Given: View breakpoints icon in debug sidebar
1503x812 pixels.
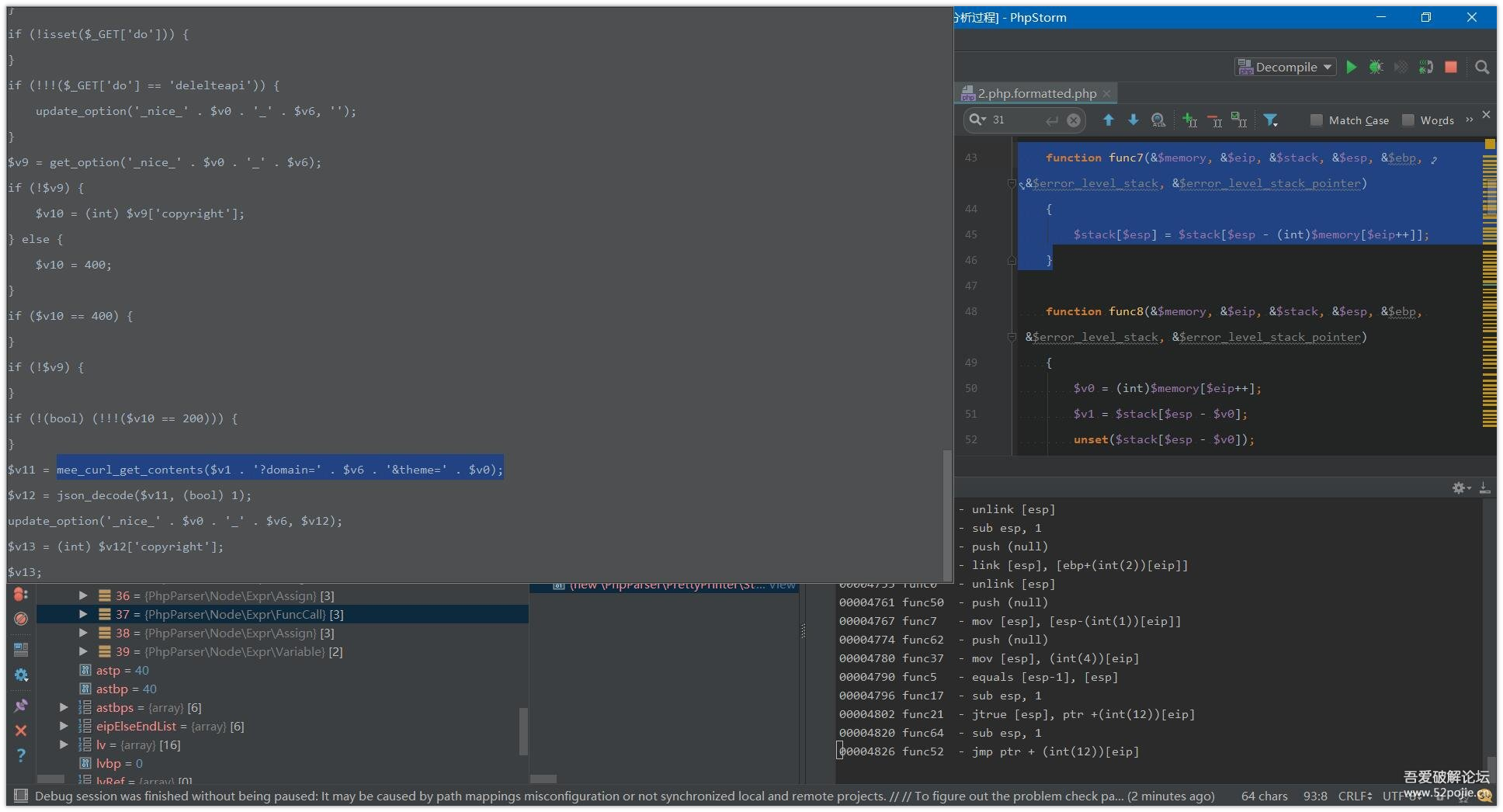Looking at the screenshot, I should 21,595.
